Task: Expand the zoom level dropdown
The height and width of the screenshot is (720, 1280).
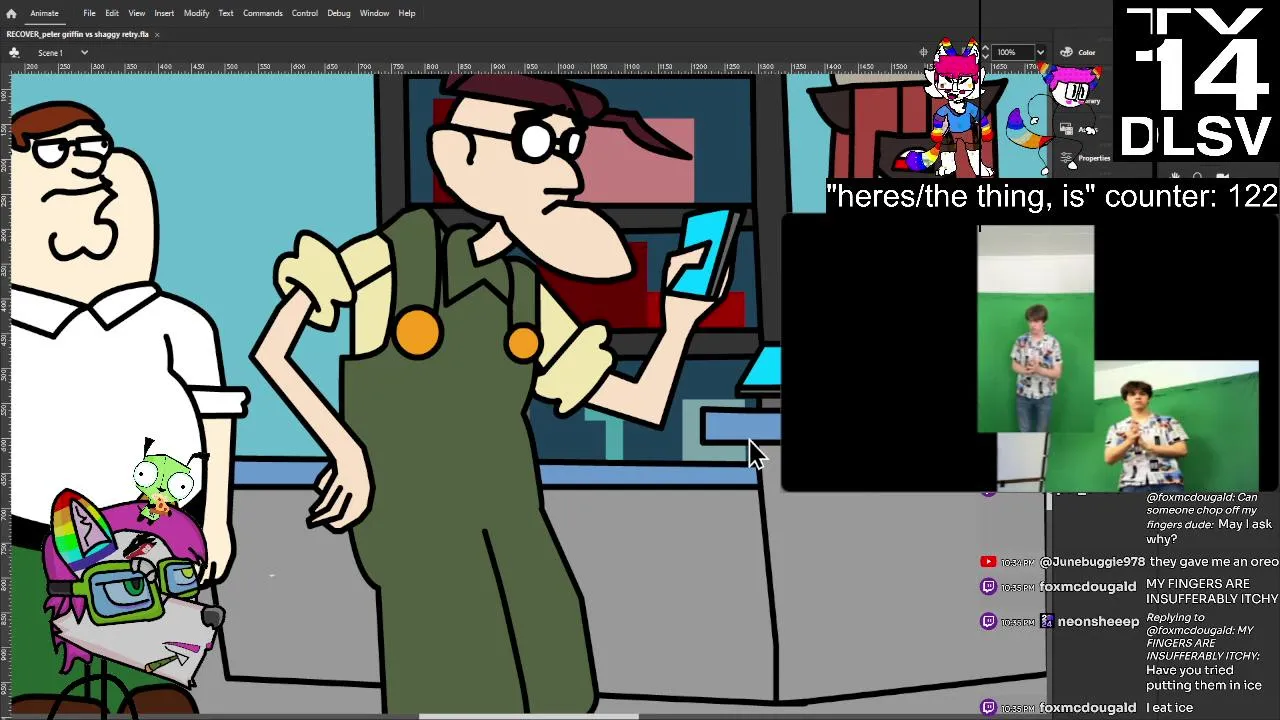Action: [x=1040, y=52]
